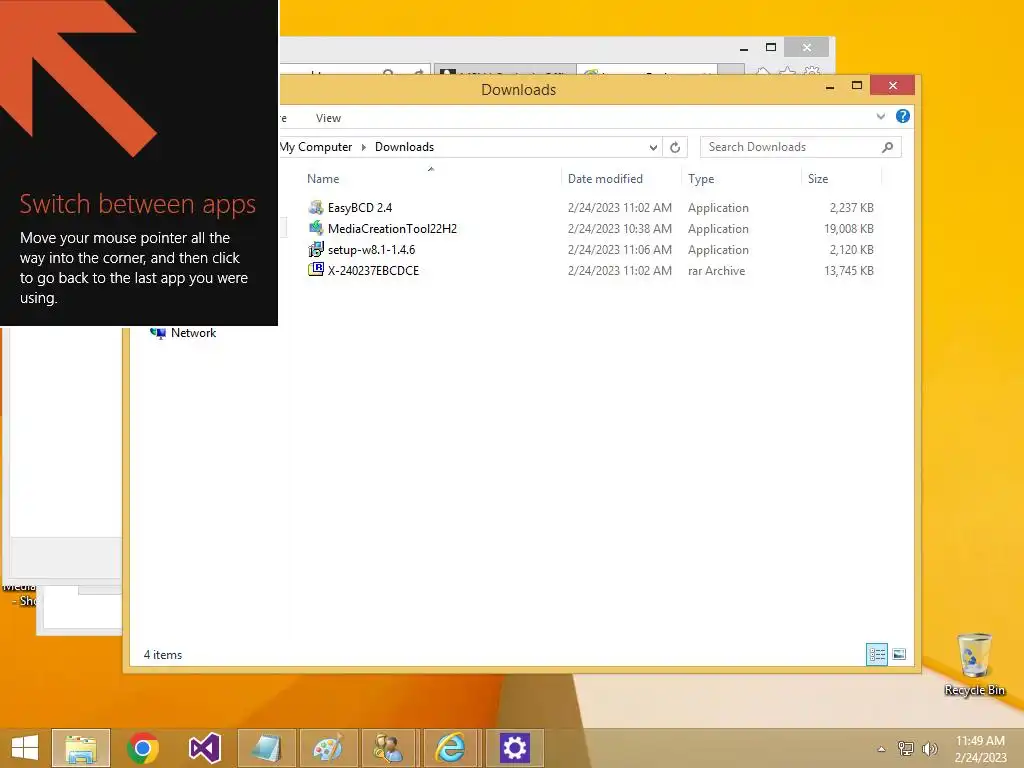Close the Downloads window
This screenshot has width=1024, height=768.
(892, 86)
